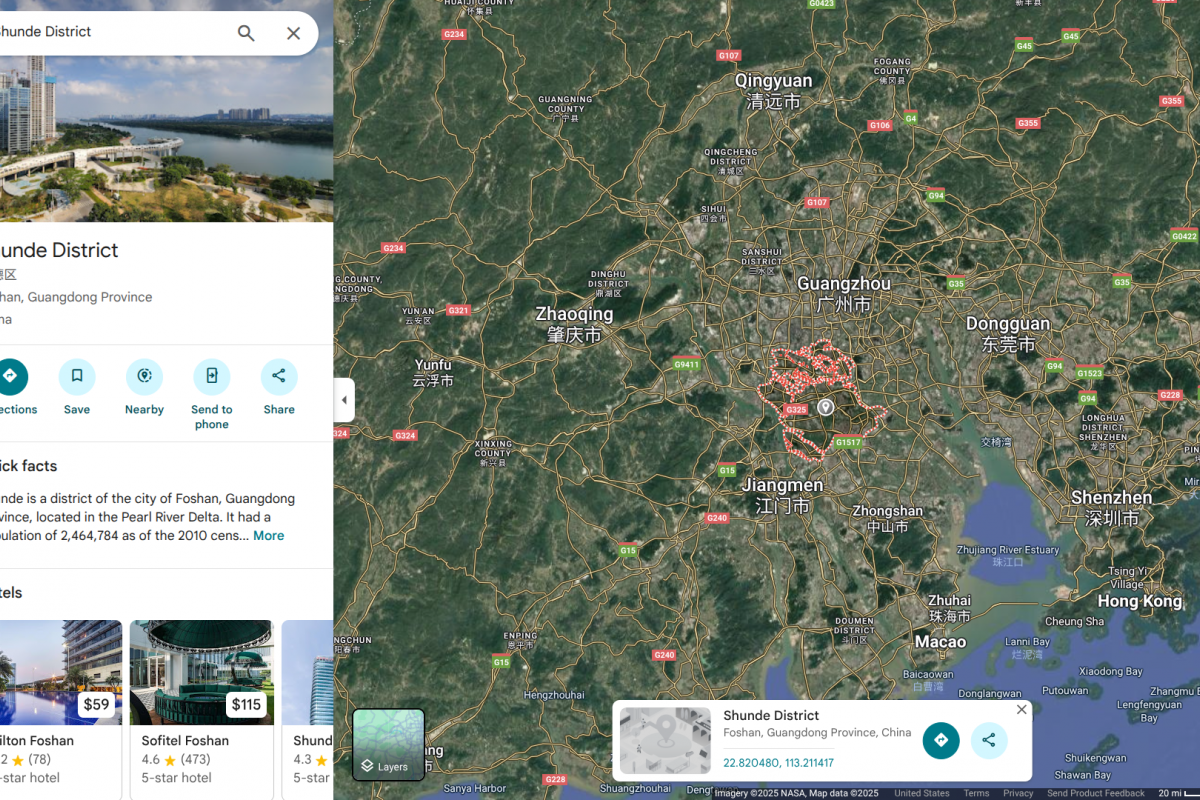The width and height of the screenshot is (1200, 800).
Task: Click the share button in bottom card
Action: click(989, 740)
